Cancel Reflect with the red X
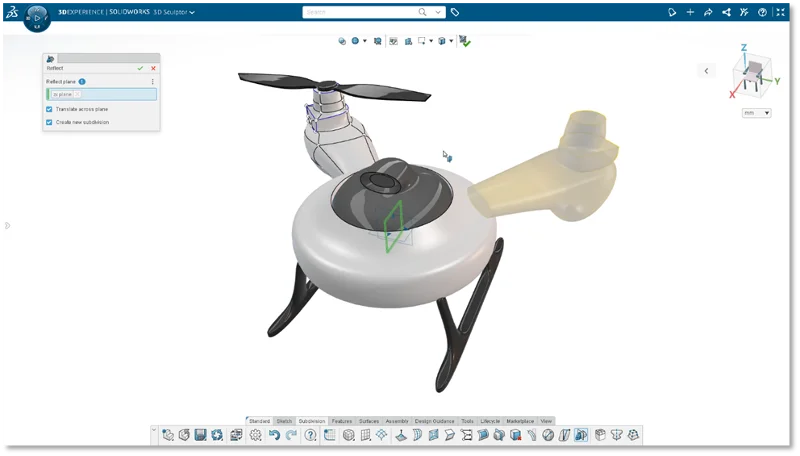The height and width of the screenshot is (456, 800). click(153, 68)
